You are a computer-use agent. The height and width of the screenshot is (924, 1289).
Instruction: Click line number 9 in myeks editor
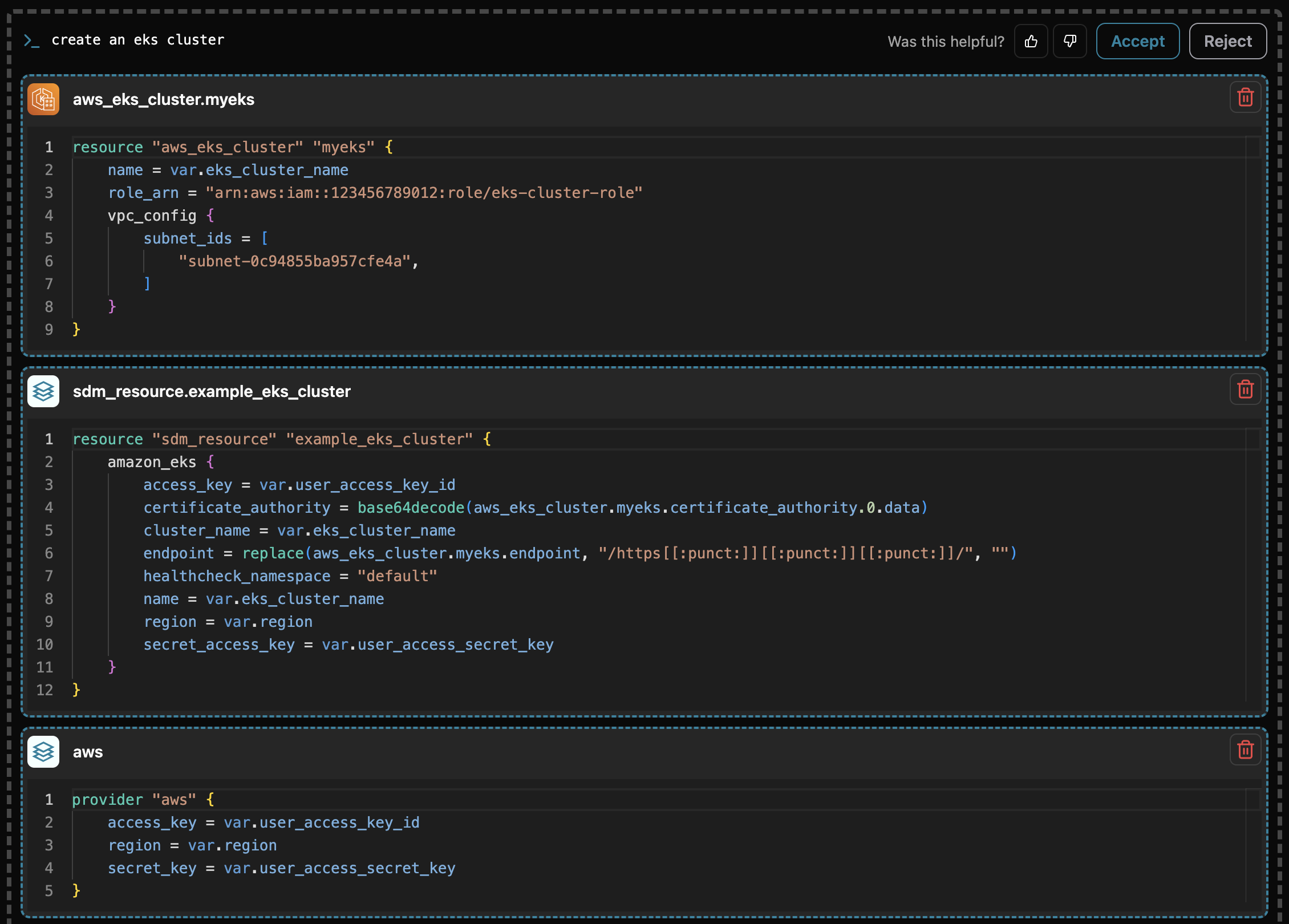pyautogui.click(x=49, y=330)
